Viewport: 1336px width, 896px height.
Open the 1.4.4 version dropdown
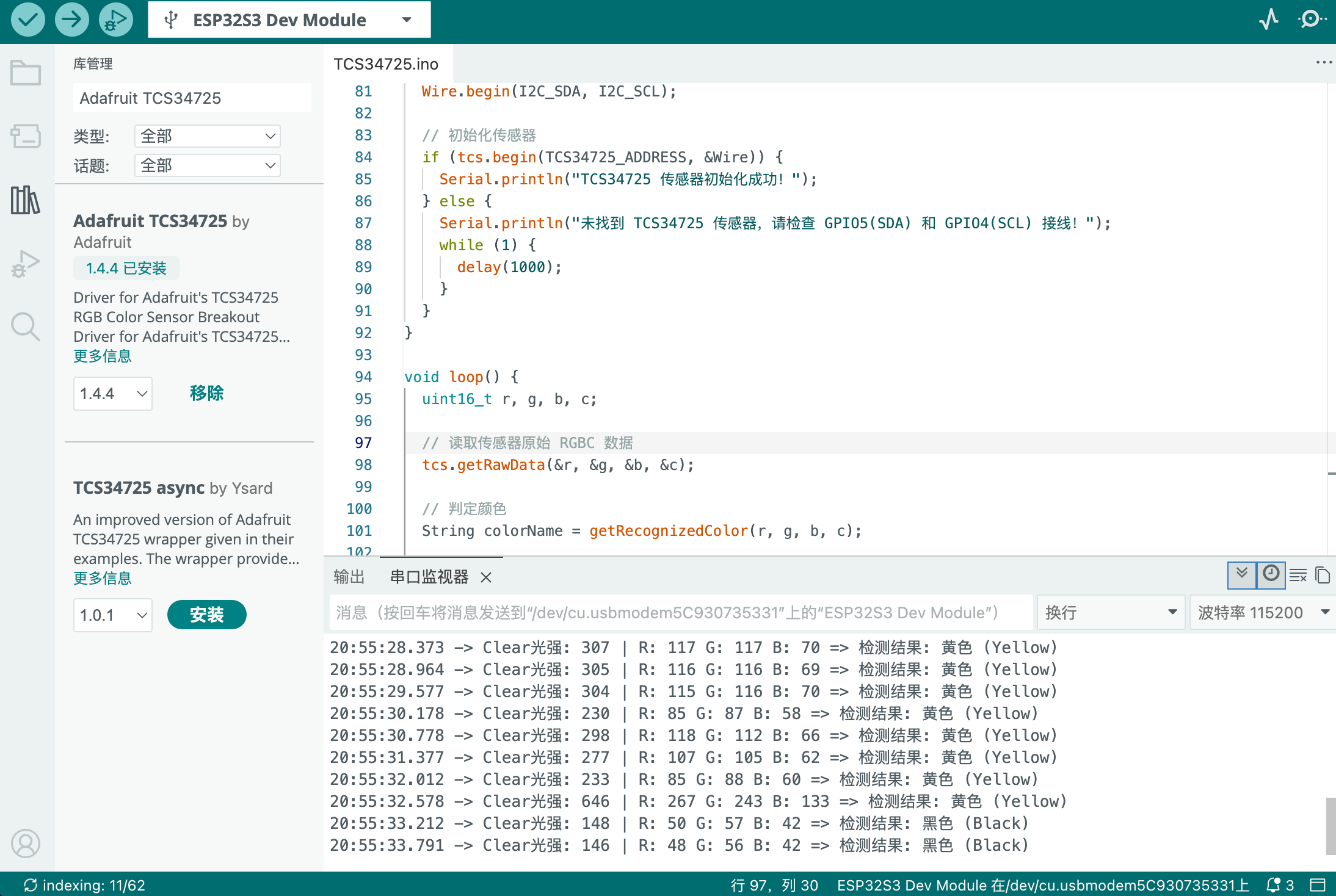coord(113,394)
